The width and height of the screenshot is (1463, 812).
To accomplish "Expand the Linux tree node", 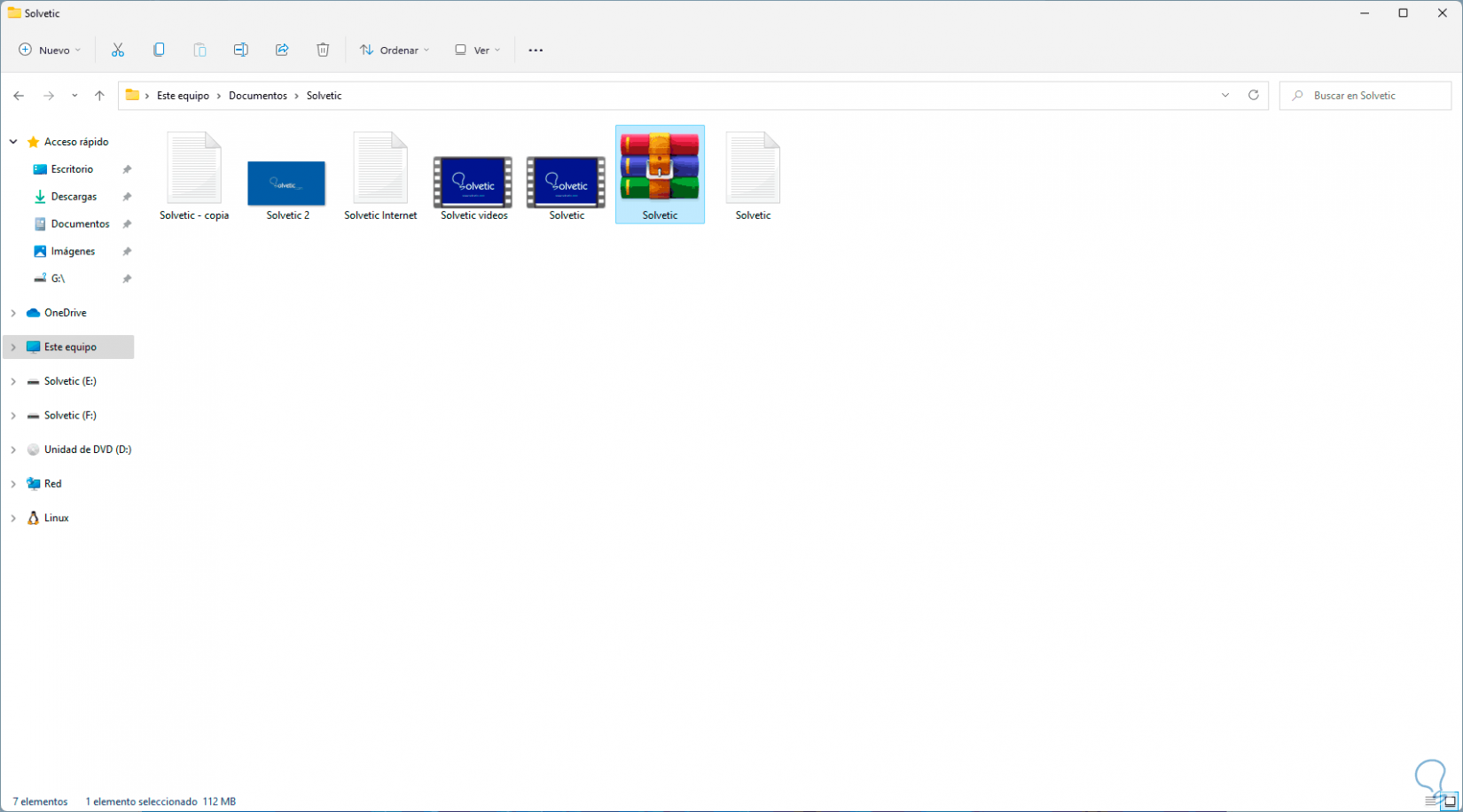I will tap(13, 519).
